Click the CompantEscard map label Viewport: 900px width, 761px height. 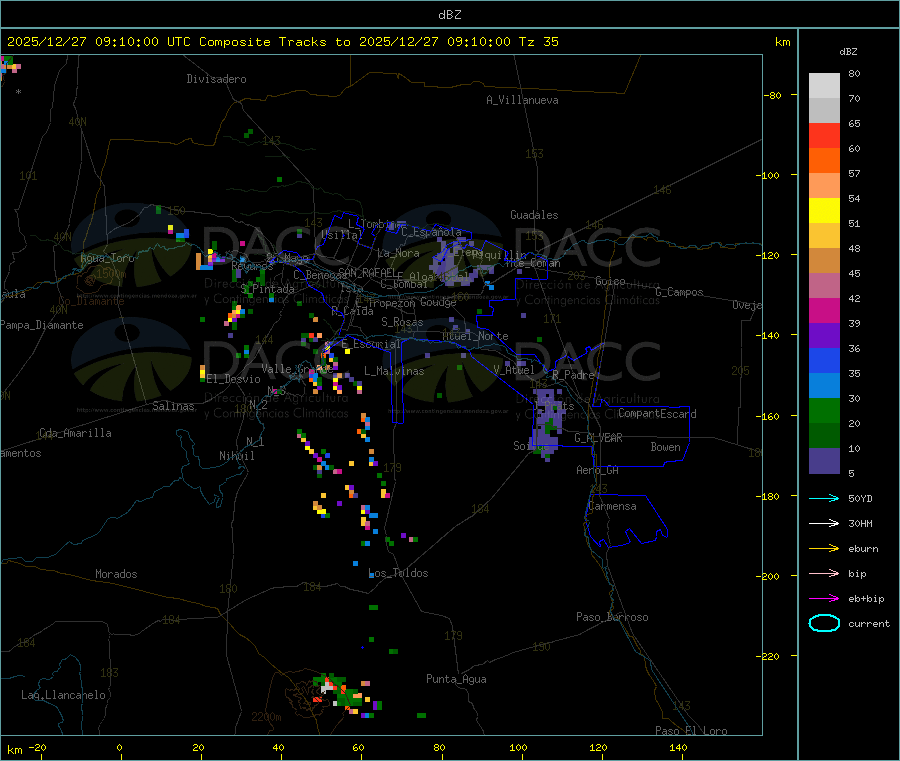pyautogui.click(x=657, y=413)
